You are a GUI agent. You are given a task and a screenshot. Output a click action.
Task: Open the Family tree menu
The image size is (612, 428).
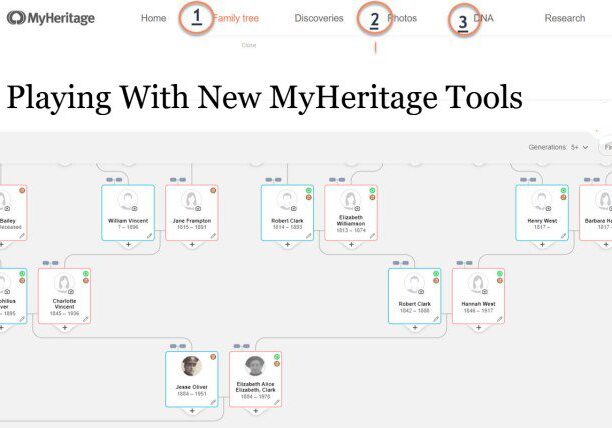click(x=236, y=18)
